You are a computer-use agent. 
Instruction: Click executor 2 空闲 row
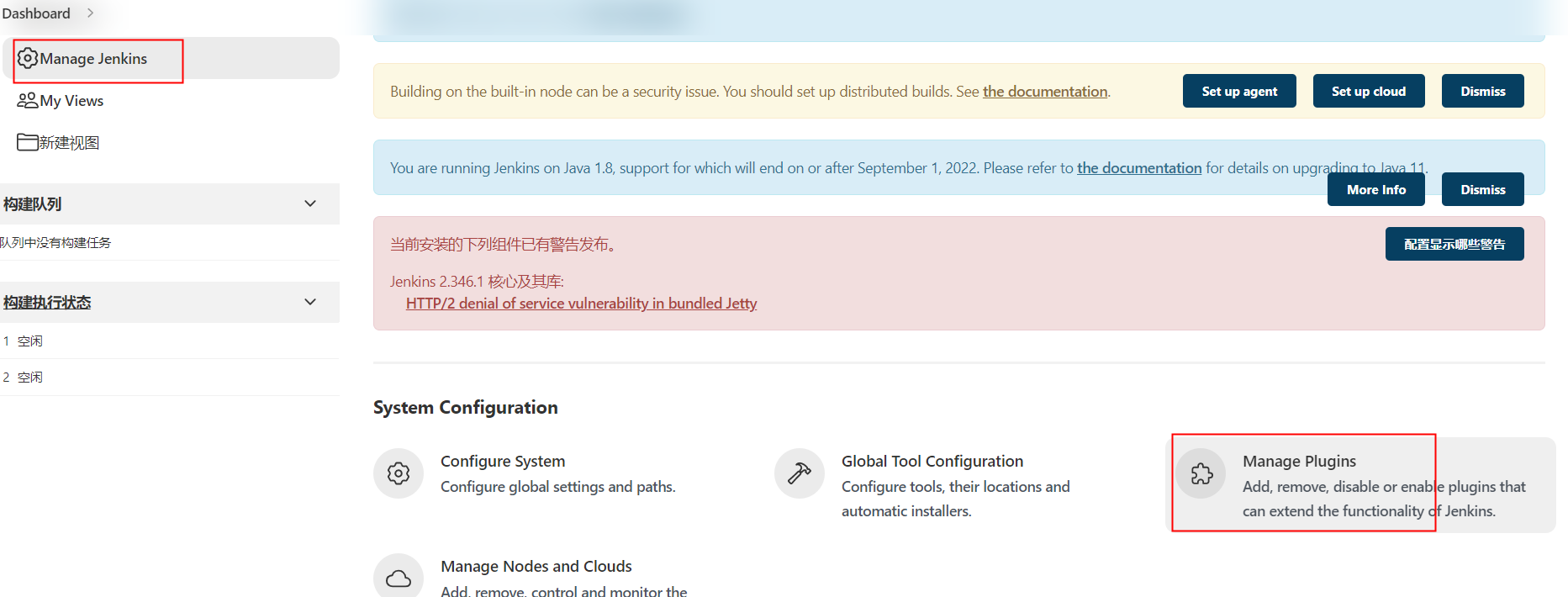point(170,377)
